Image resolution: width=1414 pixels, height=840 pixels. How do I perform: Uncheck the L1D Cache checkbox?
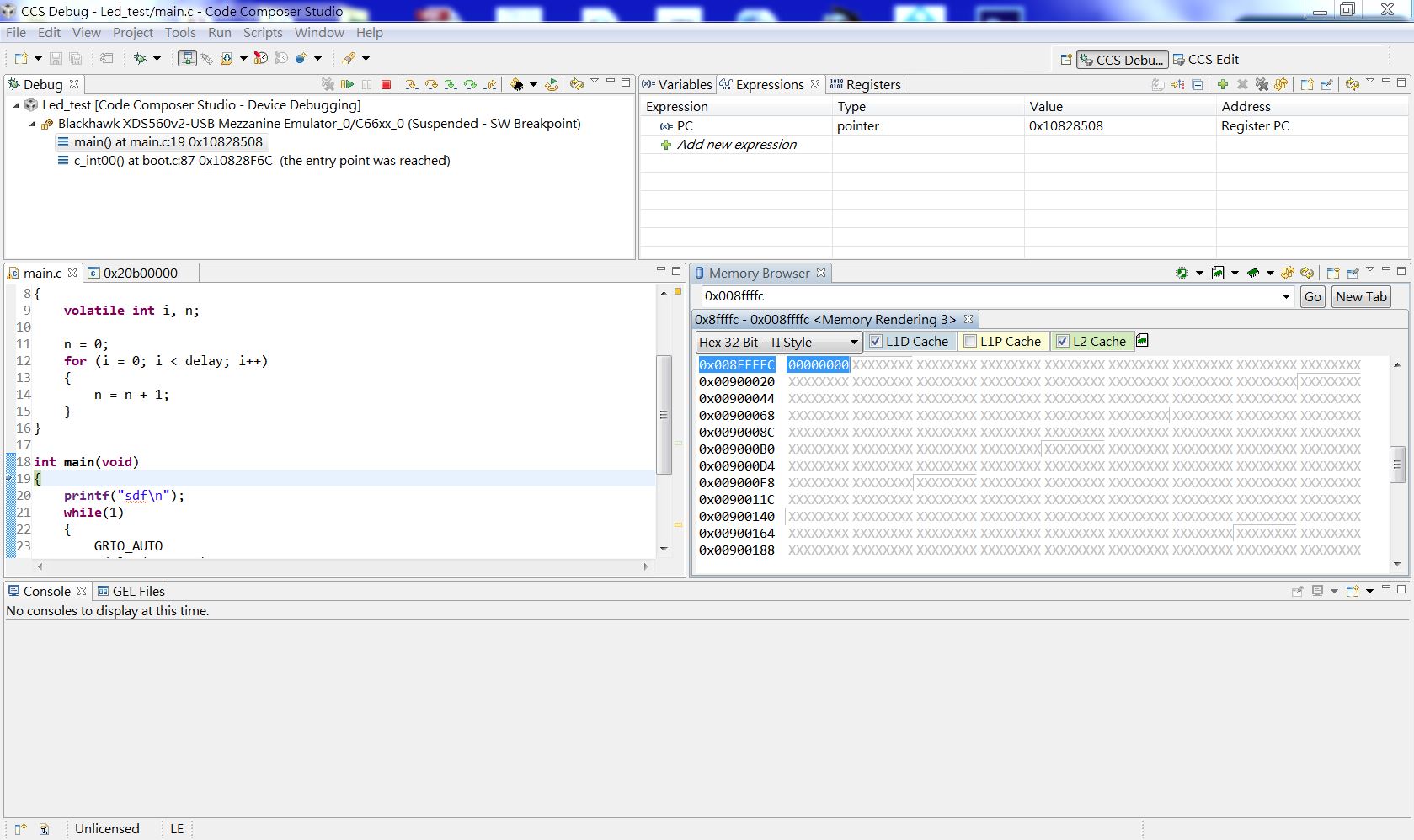[876, 341]
